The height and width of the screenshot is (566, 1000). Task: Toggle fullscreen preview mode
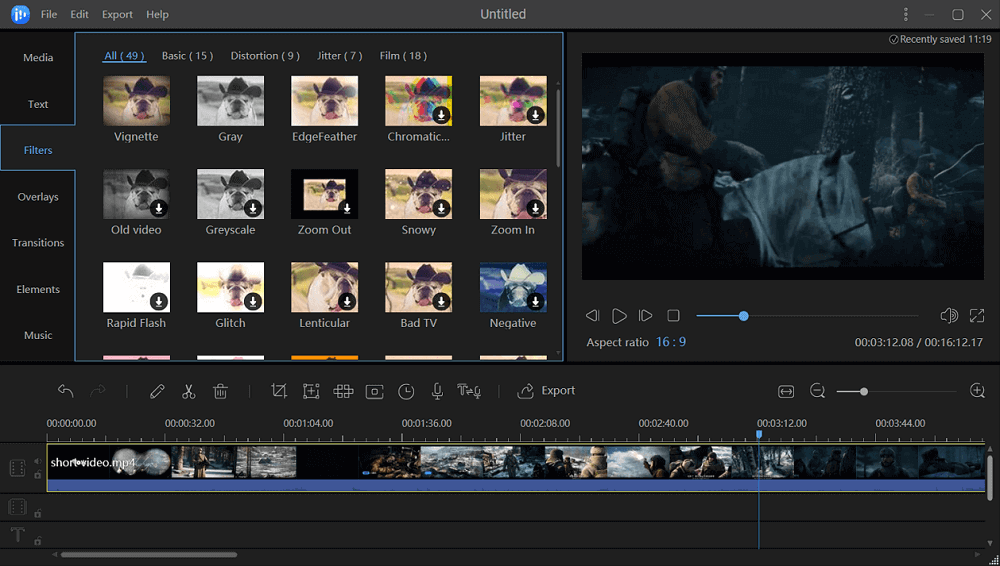977,316
